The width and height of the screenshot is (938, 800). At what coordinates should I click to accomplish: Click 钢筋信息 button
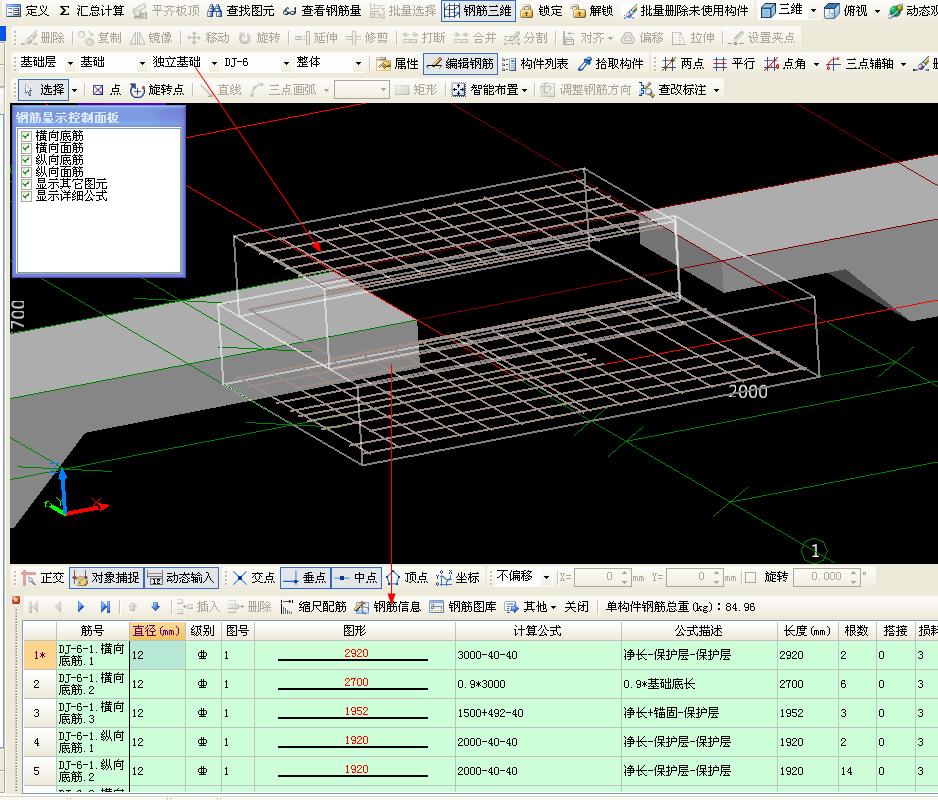point(388,607)
